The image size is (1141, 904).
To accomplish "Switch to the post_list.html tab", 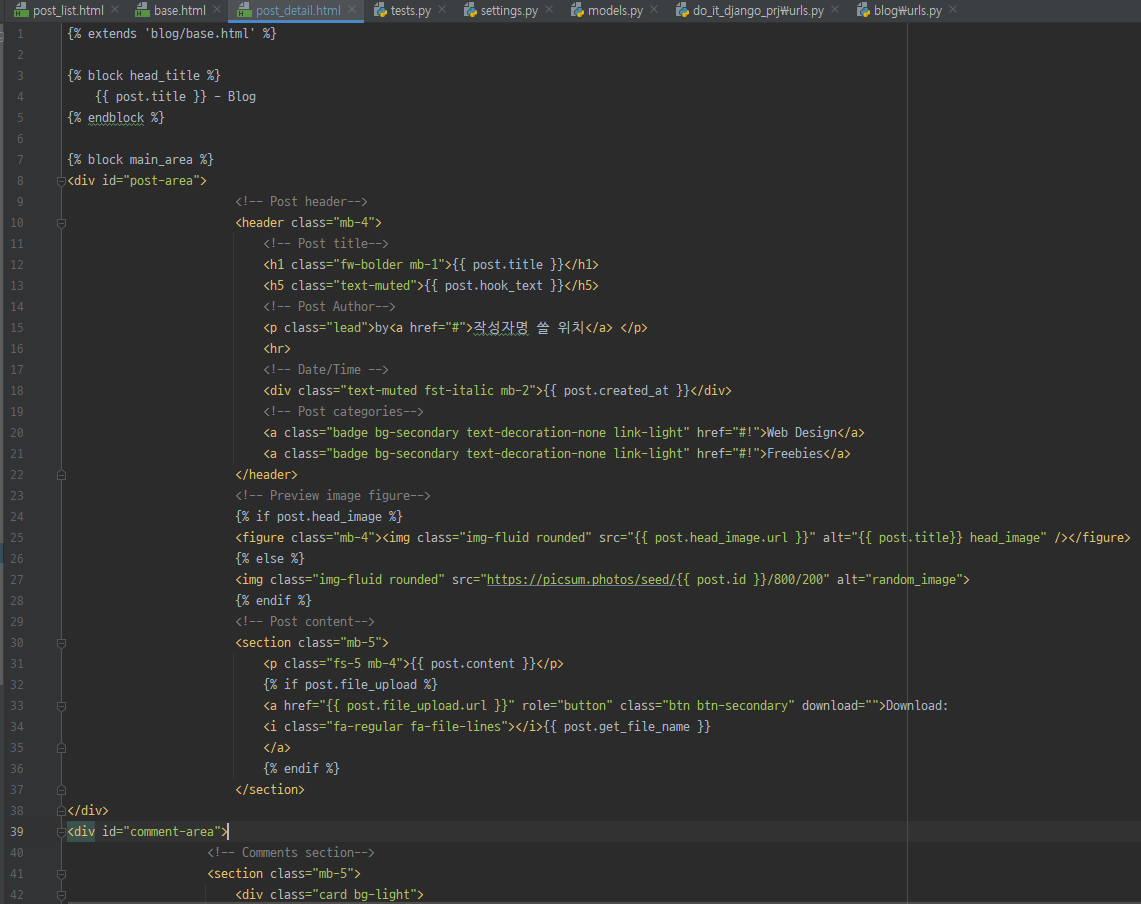I will click(68, 10).
